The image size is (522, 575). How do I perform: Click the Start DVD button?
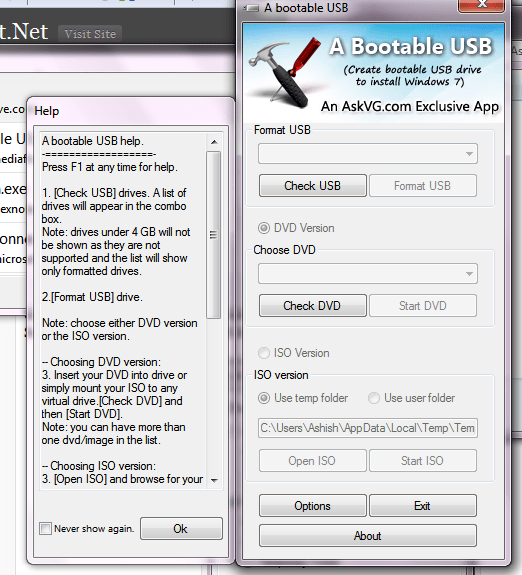(x=423, y=305)
